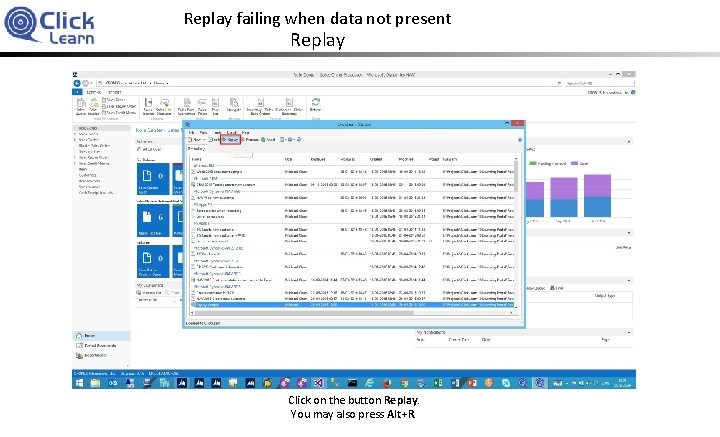The height and width of the screenshot is (437, 720).
Task: Click the Sales Invoice ribbon icon
Action: point(94,106)
